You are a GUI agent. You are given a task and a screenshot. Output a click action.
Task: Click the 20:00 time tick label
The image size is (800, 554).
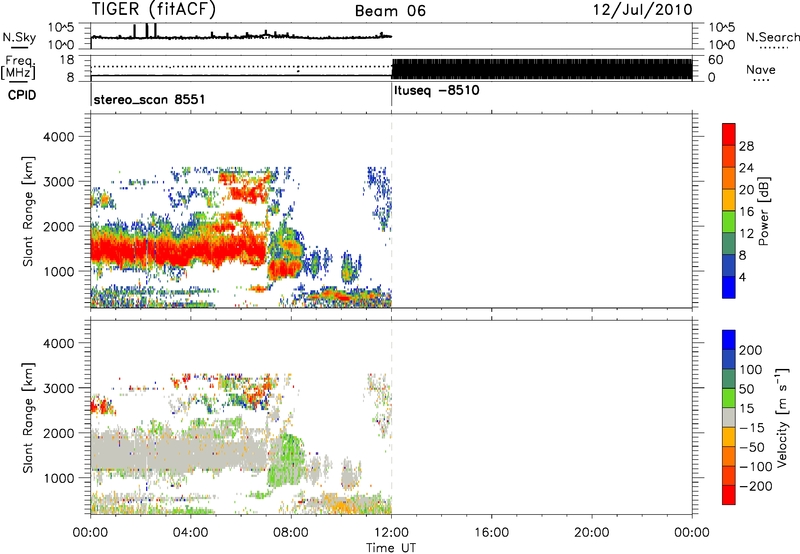(592, 533)
